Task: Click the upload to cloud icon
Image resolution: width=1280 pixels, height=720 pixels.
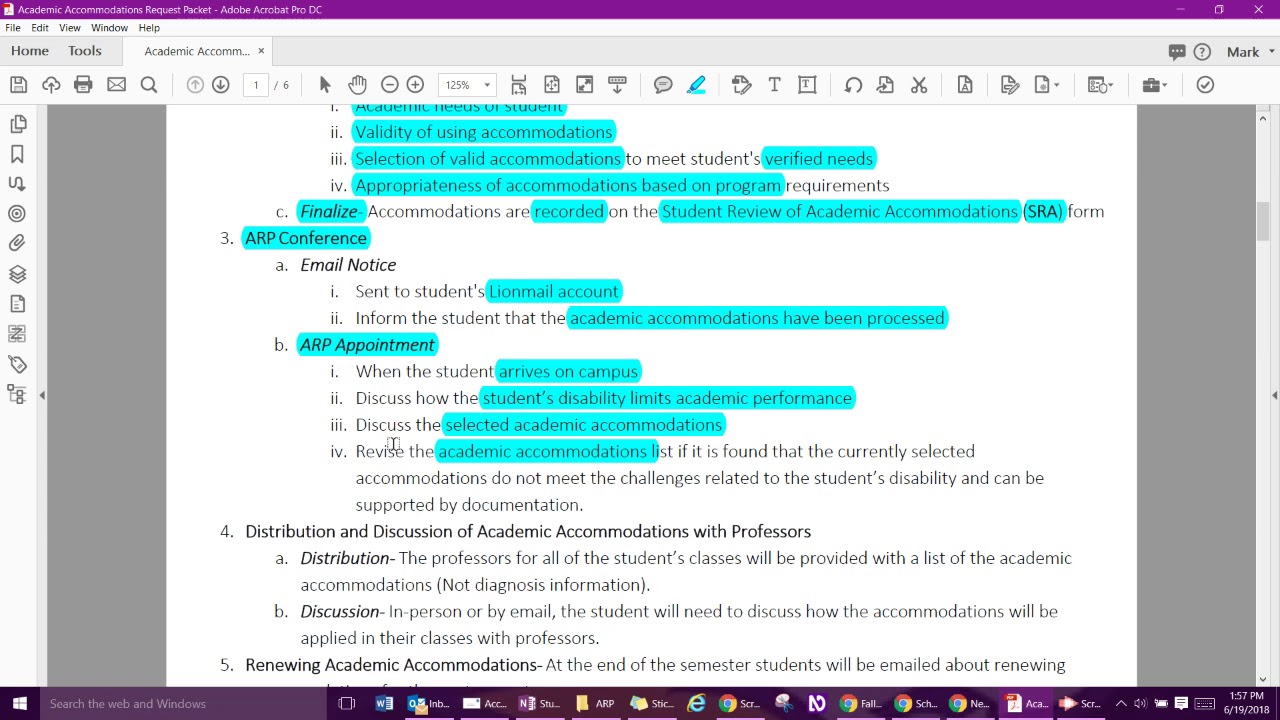Action: click(x=51, y=85)
